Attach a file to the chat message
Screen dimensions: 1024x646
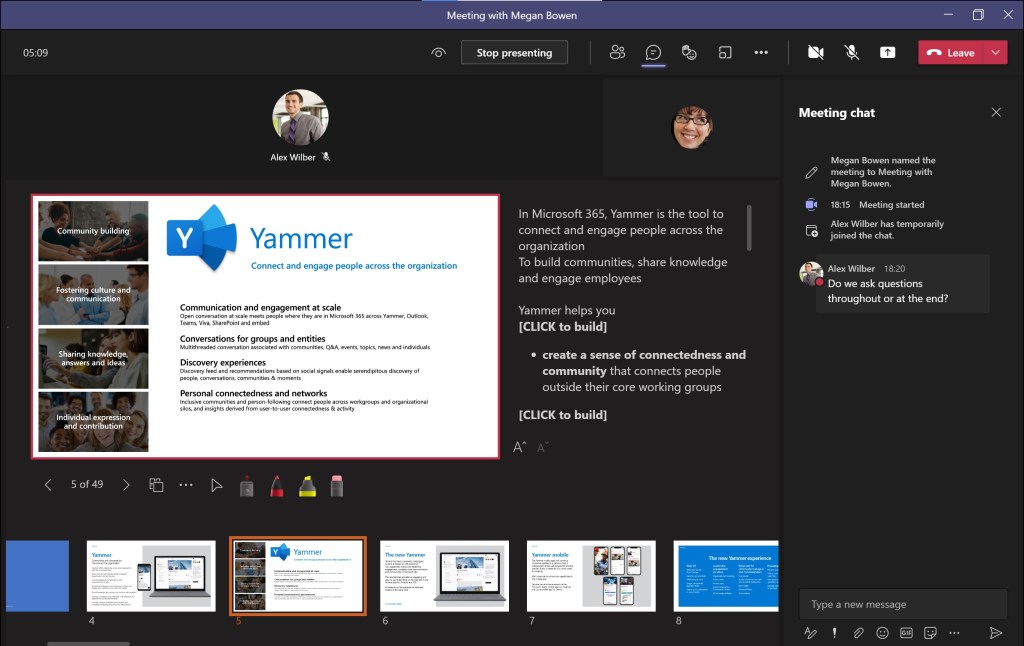coord(858,632)
